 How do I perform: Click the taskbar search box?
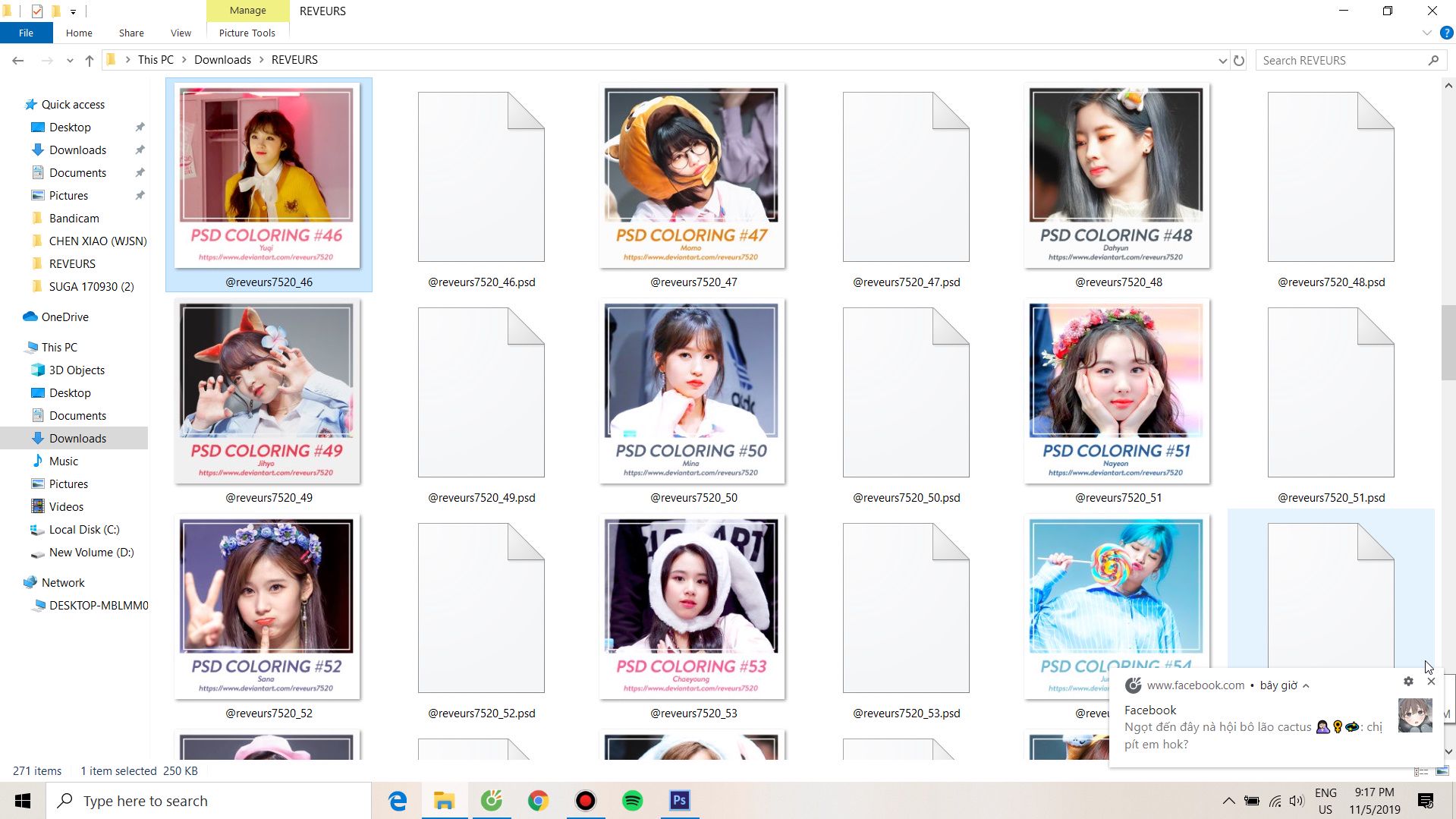pos(209,801)
